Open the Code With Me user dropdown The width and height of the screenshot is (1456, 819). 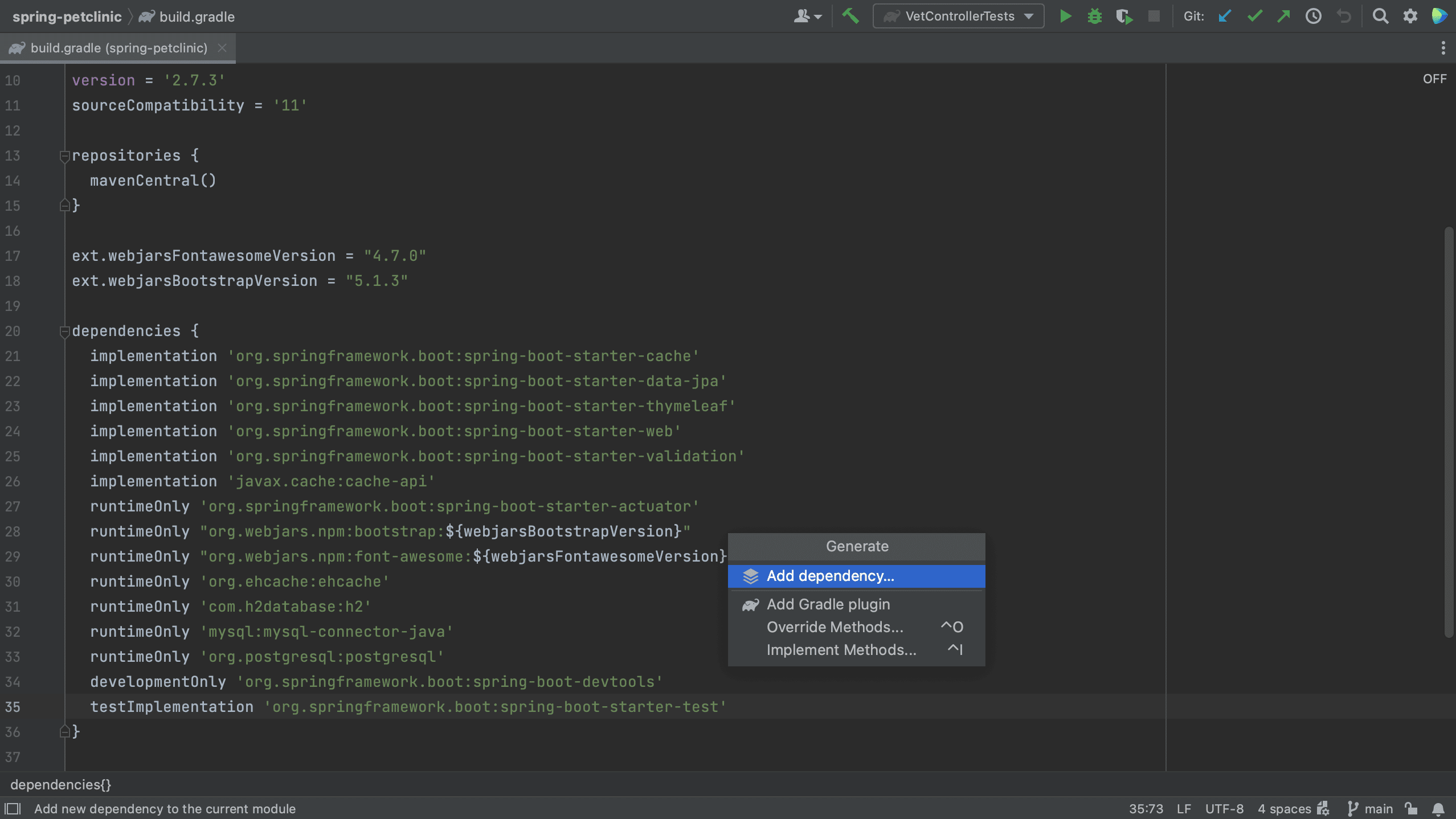[807, 16]
